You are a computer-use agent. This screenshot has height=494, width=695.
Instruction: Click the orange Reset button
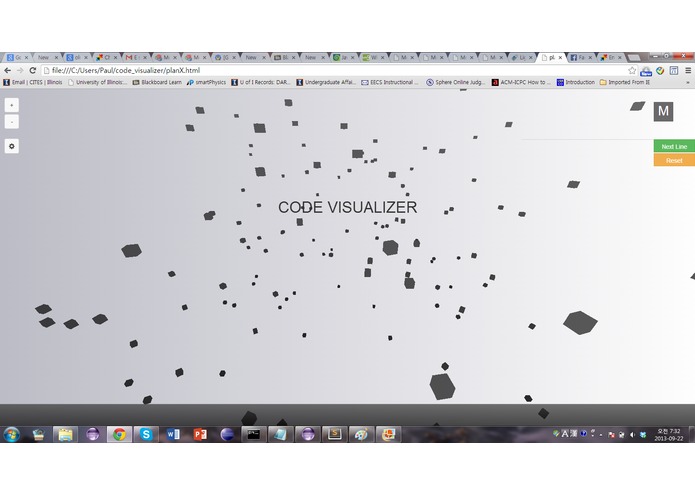click(674, 160)
